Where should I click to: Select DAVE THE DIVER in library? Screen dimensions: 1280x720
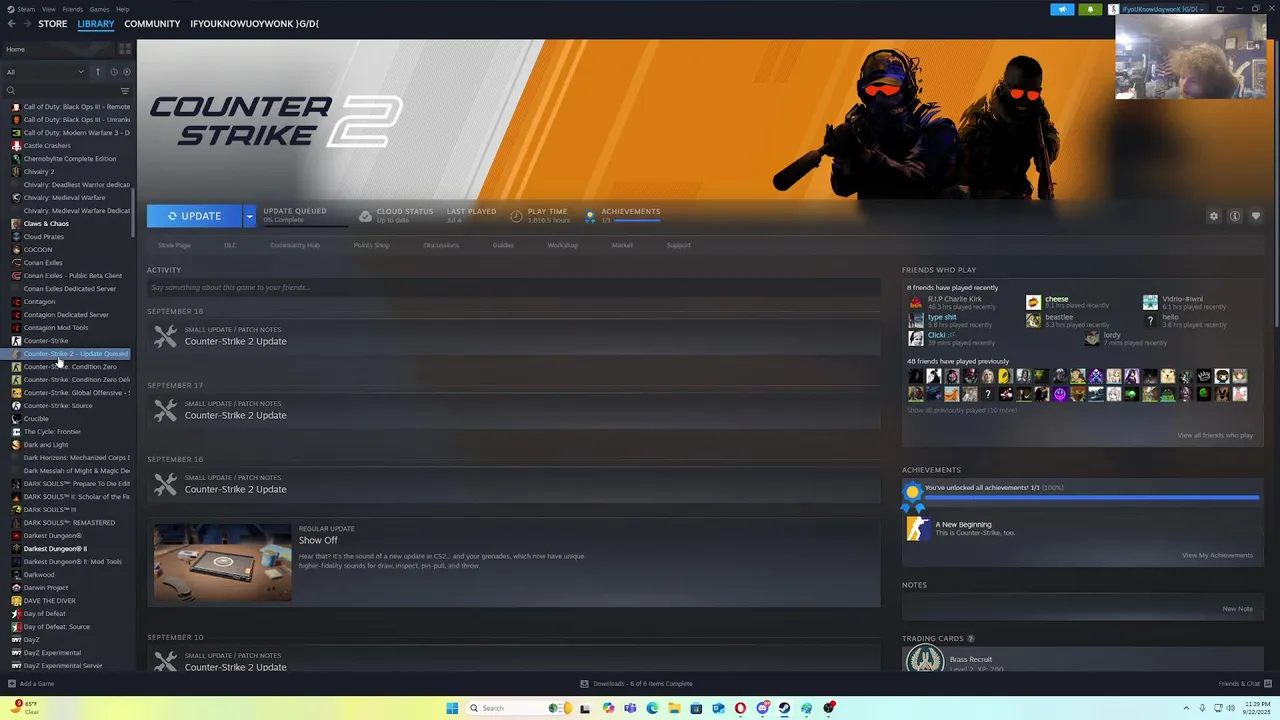[x=49, y=601]
